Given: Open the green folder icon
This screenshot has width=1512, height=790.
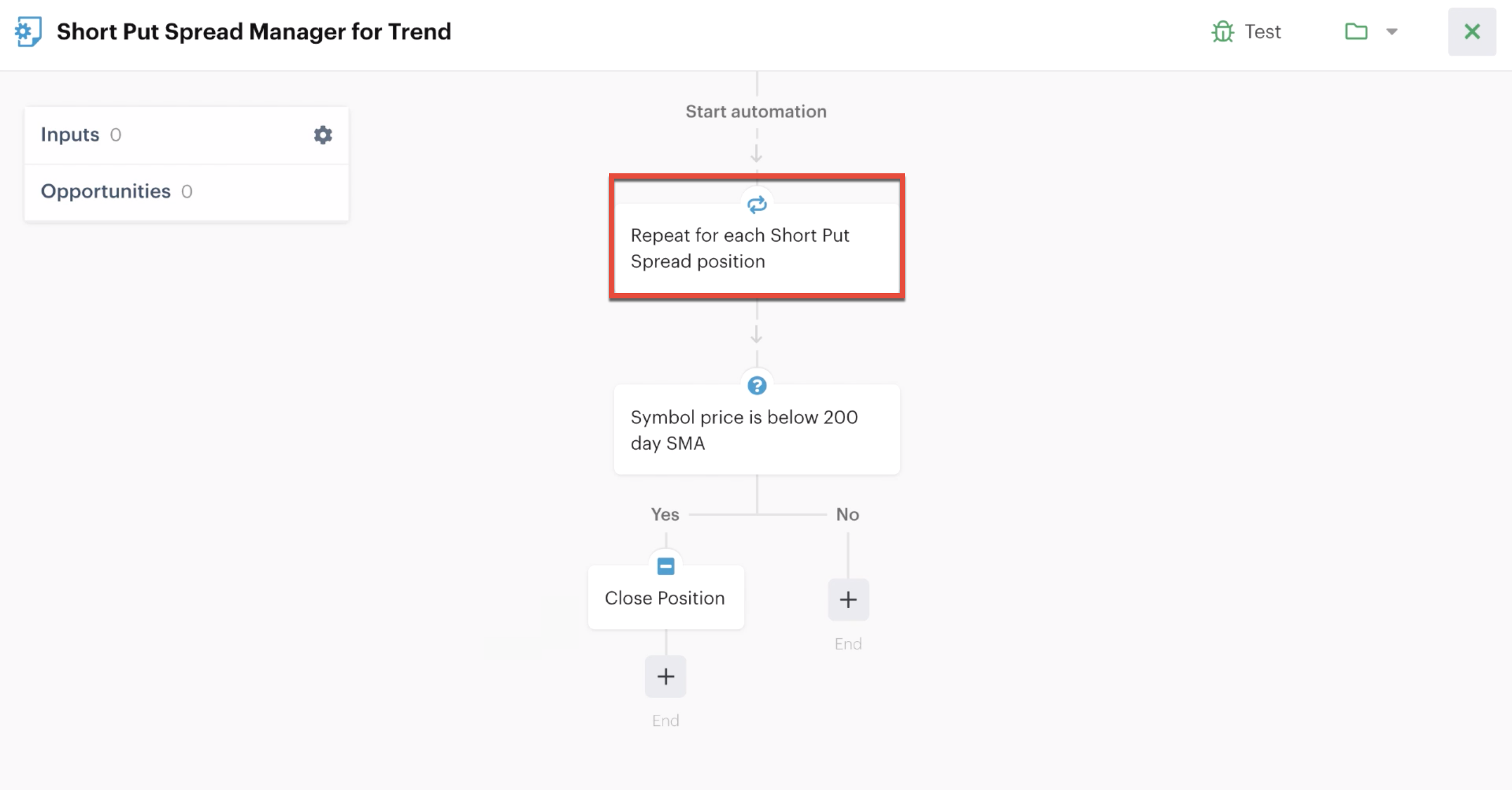Looking at the screenshot, I should click(1356, 31).
